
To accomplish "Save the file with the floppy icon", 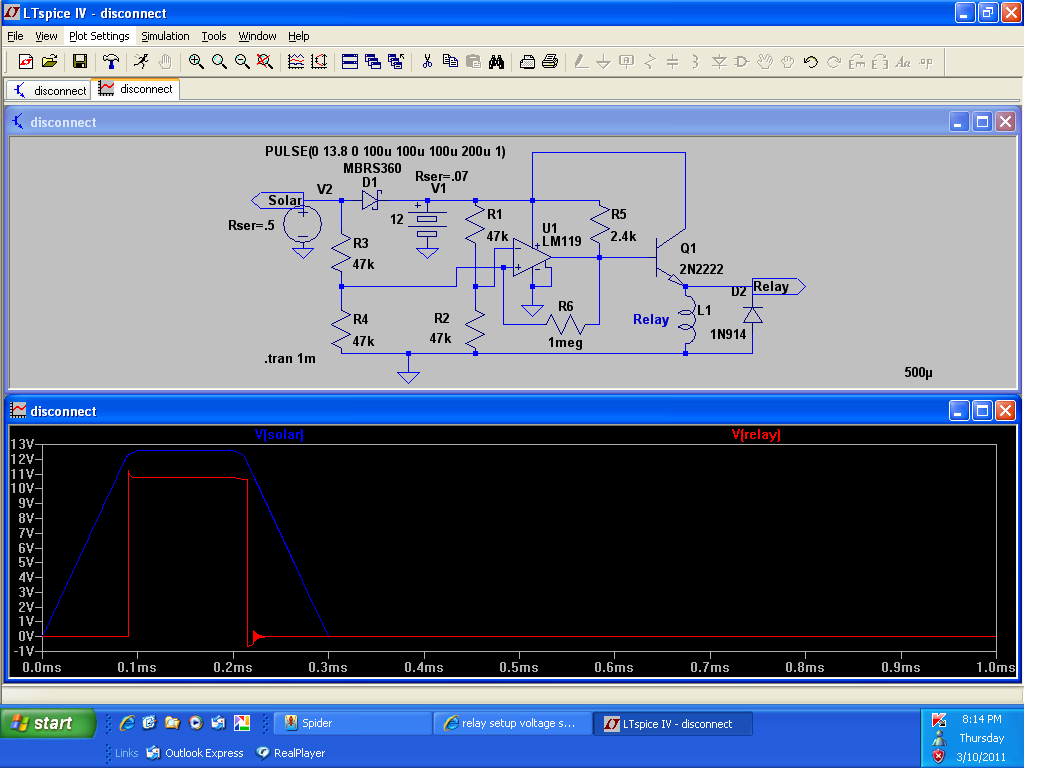I will click(x=80, y=62).
